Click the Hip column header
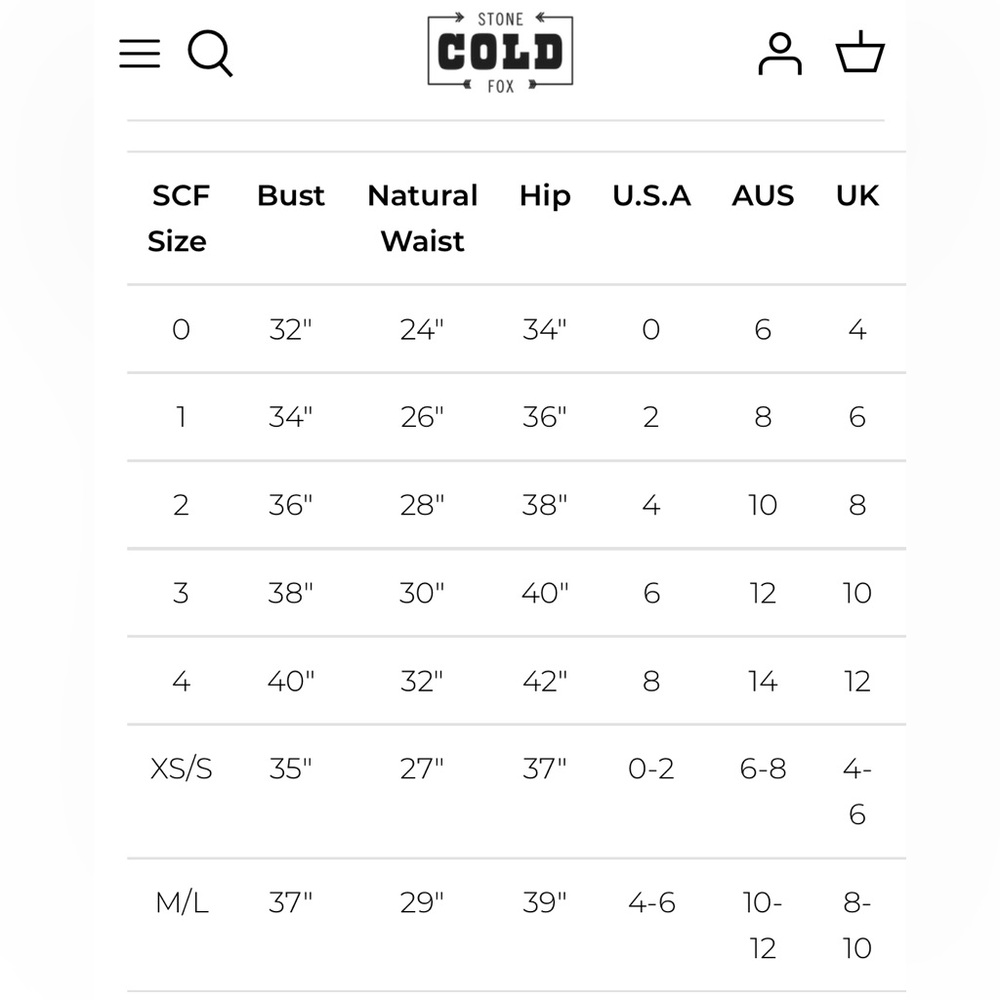This screenshot has width=1000, height=1000. click(x=545, y=195)
